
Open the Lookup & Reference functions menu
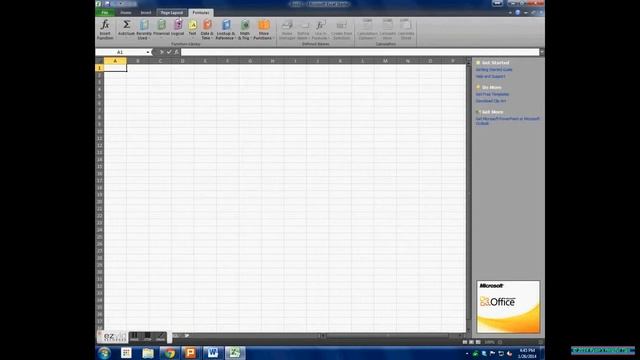226,29
